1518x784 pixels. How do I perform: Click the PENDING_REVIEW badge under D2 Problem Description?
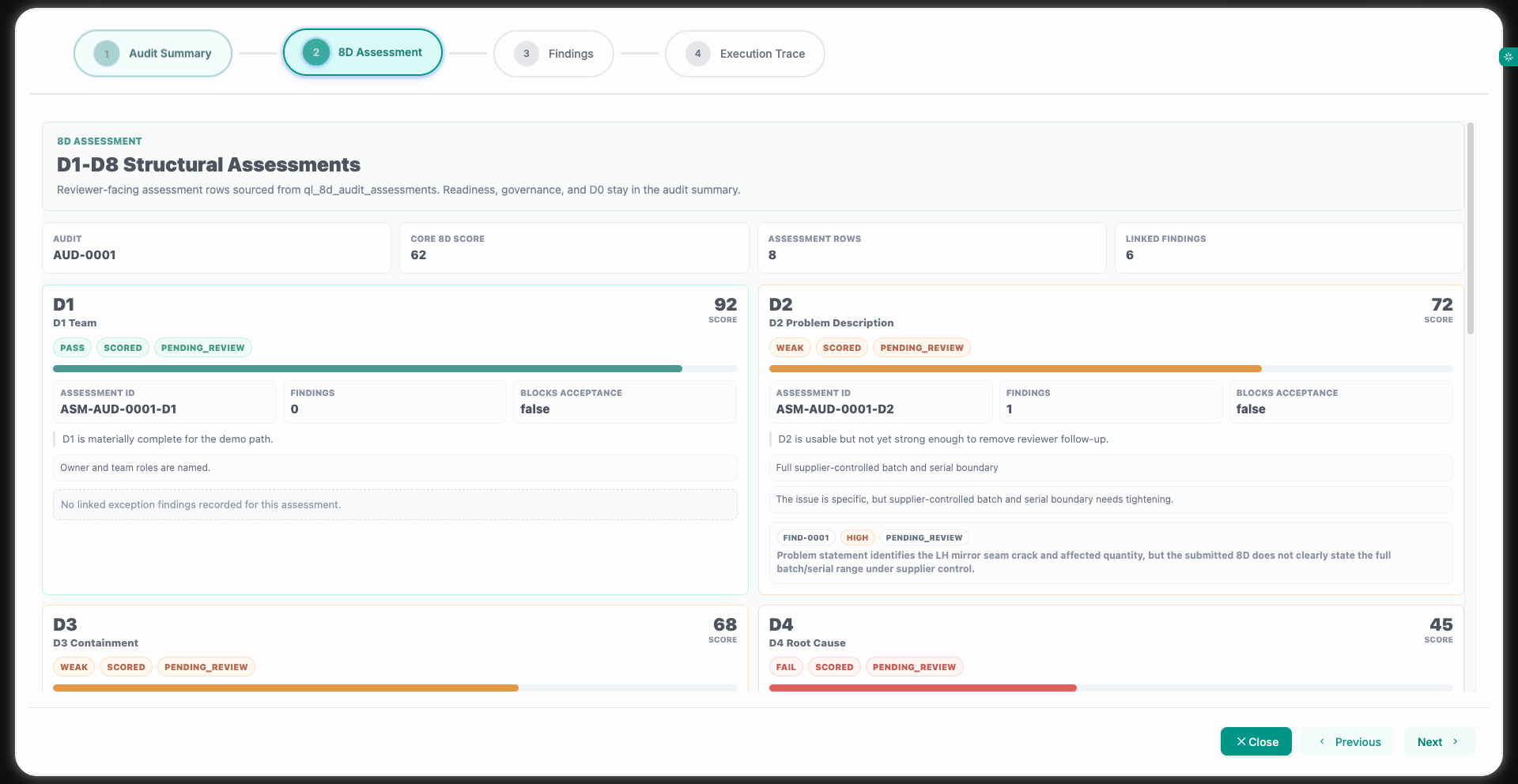pos(922,348)
